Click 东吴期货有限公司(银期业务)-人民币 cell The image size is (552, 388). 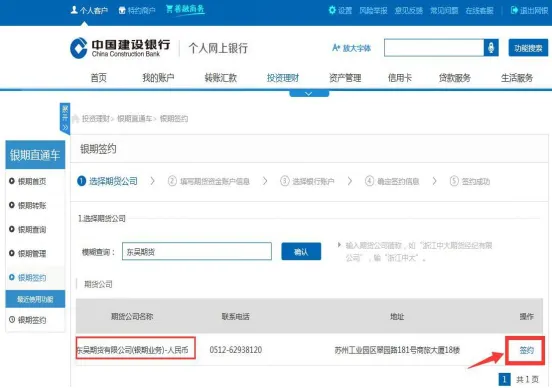136,348
